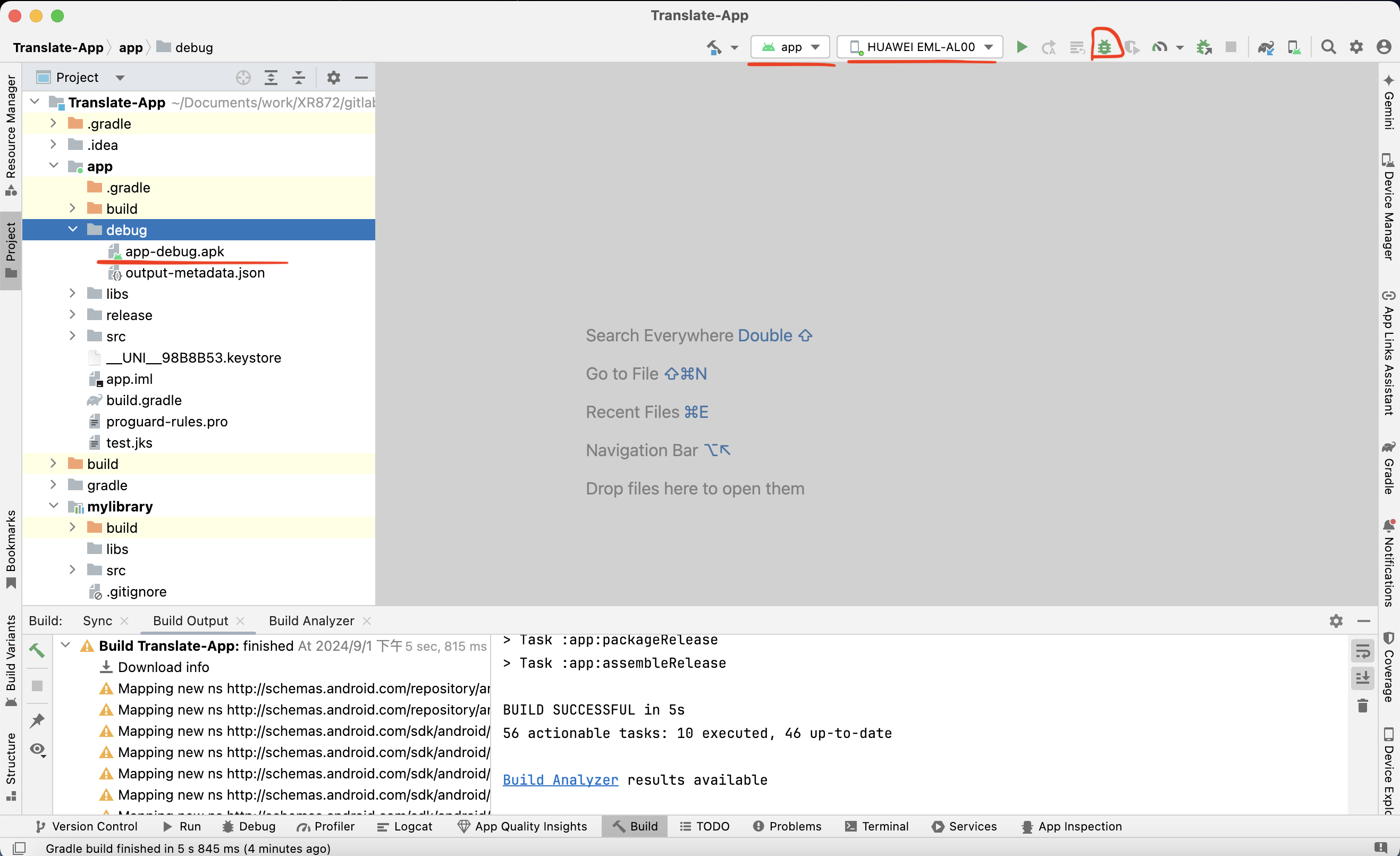The height and width of the screenshot is (856, 1400).
Task: Click the Make Project hammer icon
Action: 714,47
